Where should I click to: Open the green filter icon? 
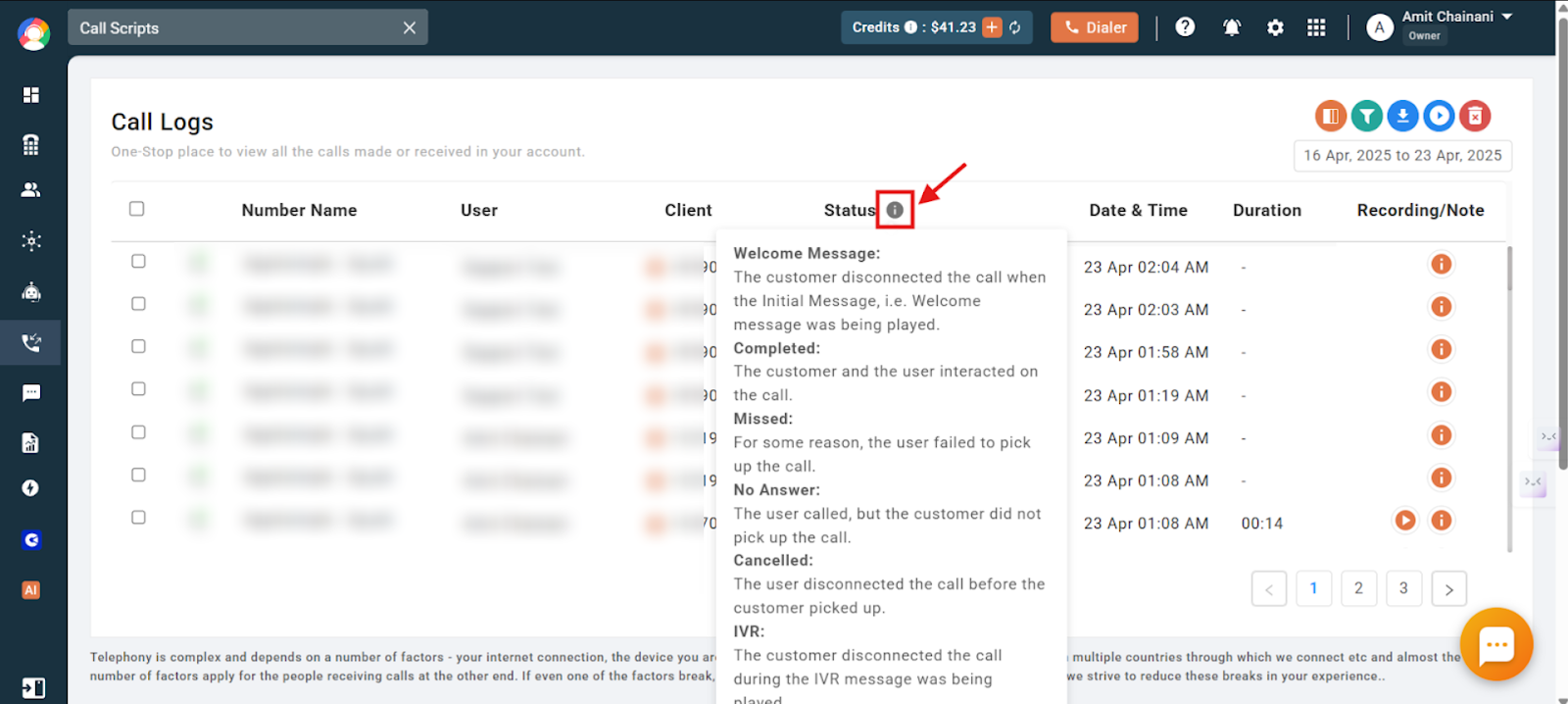coord(1367,116)
